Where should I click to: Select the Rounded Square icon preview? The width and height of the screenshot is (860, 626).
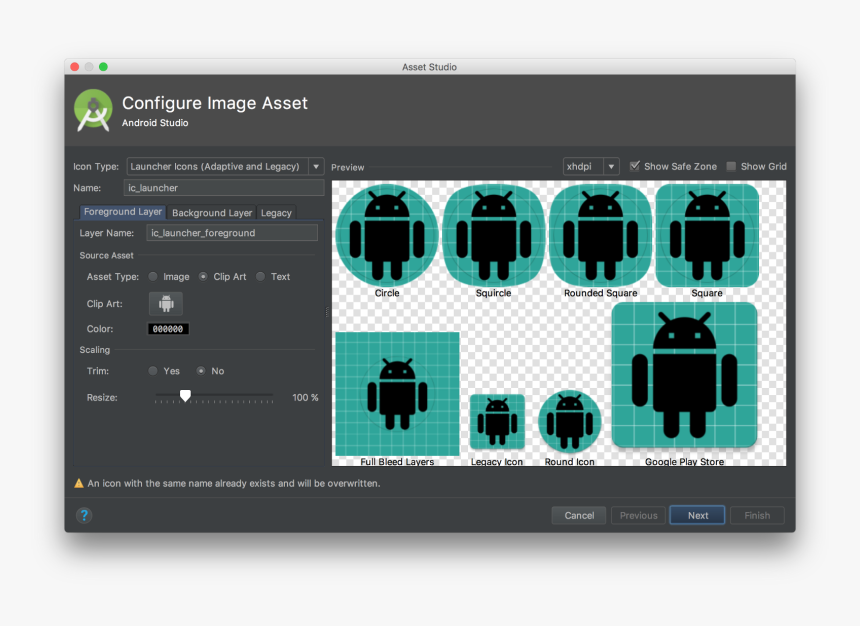(601, 236)
